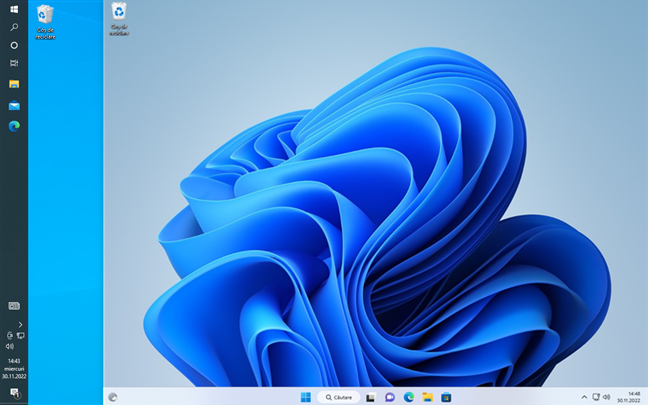This screenshot has height=405, width=648.
Task: Open the Chat app on the Windows 11 taskbar
Action: coord(390,398)
